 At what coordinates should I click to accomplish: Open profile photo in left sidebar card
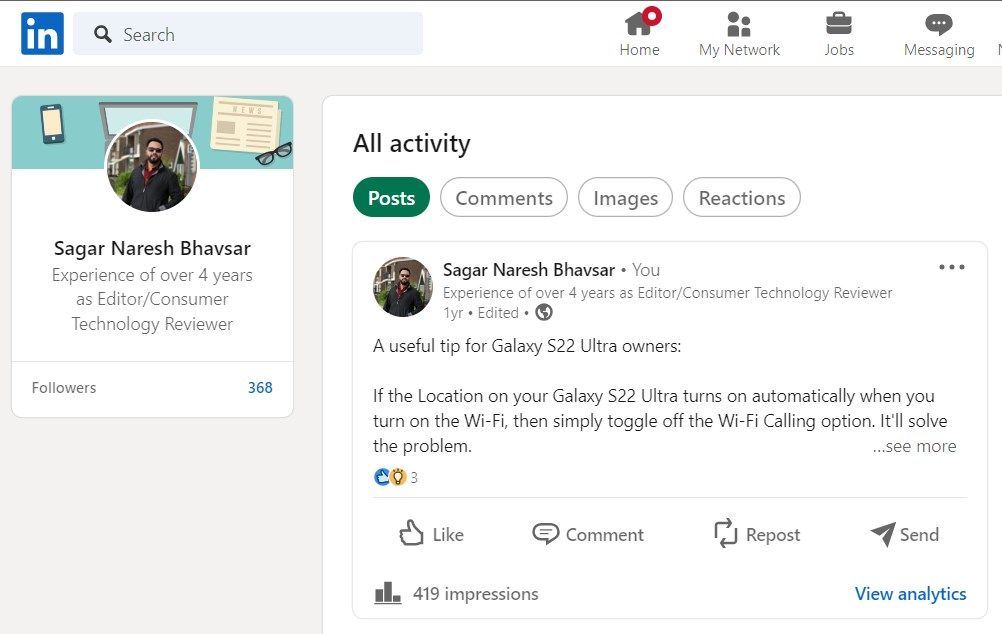[x=152, y=167]
